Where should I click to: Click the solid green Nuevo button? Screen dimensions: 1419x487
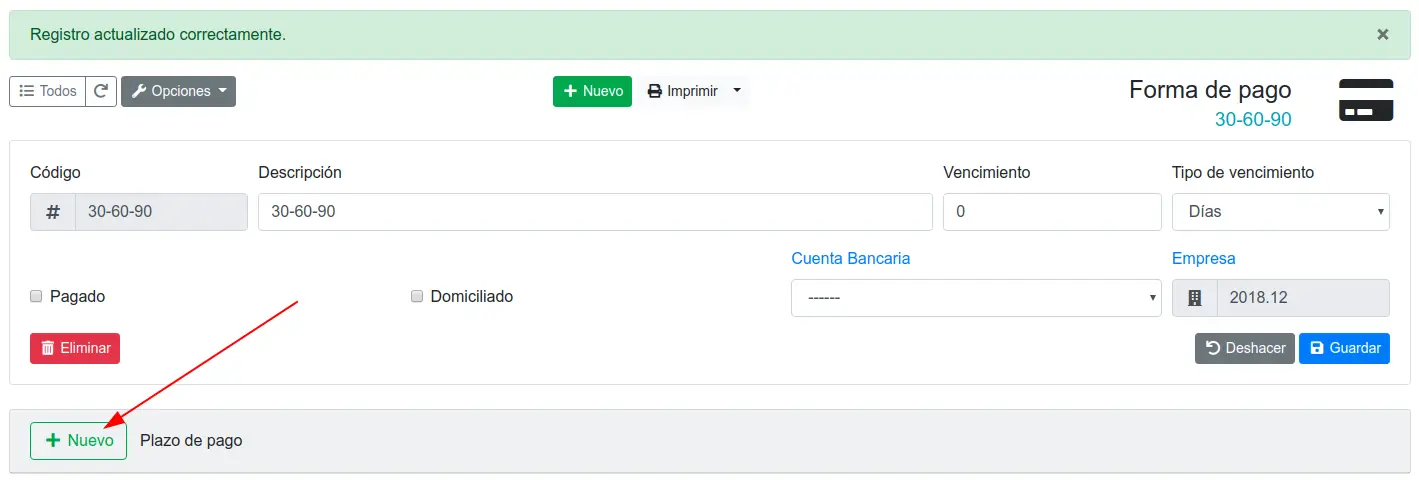point(592,91)
